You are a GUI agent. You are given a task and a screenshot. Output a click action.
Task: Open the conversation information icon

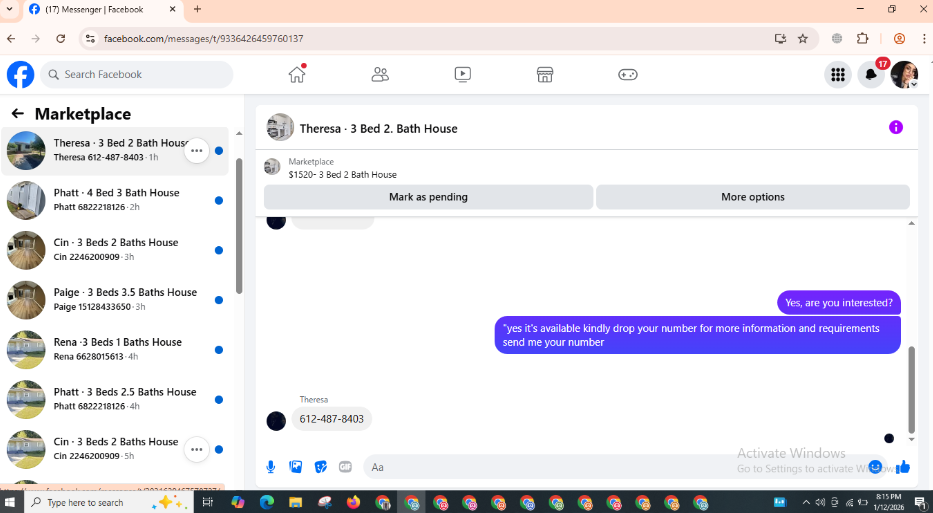(x=896, y=127)
